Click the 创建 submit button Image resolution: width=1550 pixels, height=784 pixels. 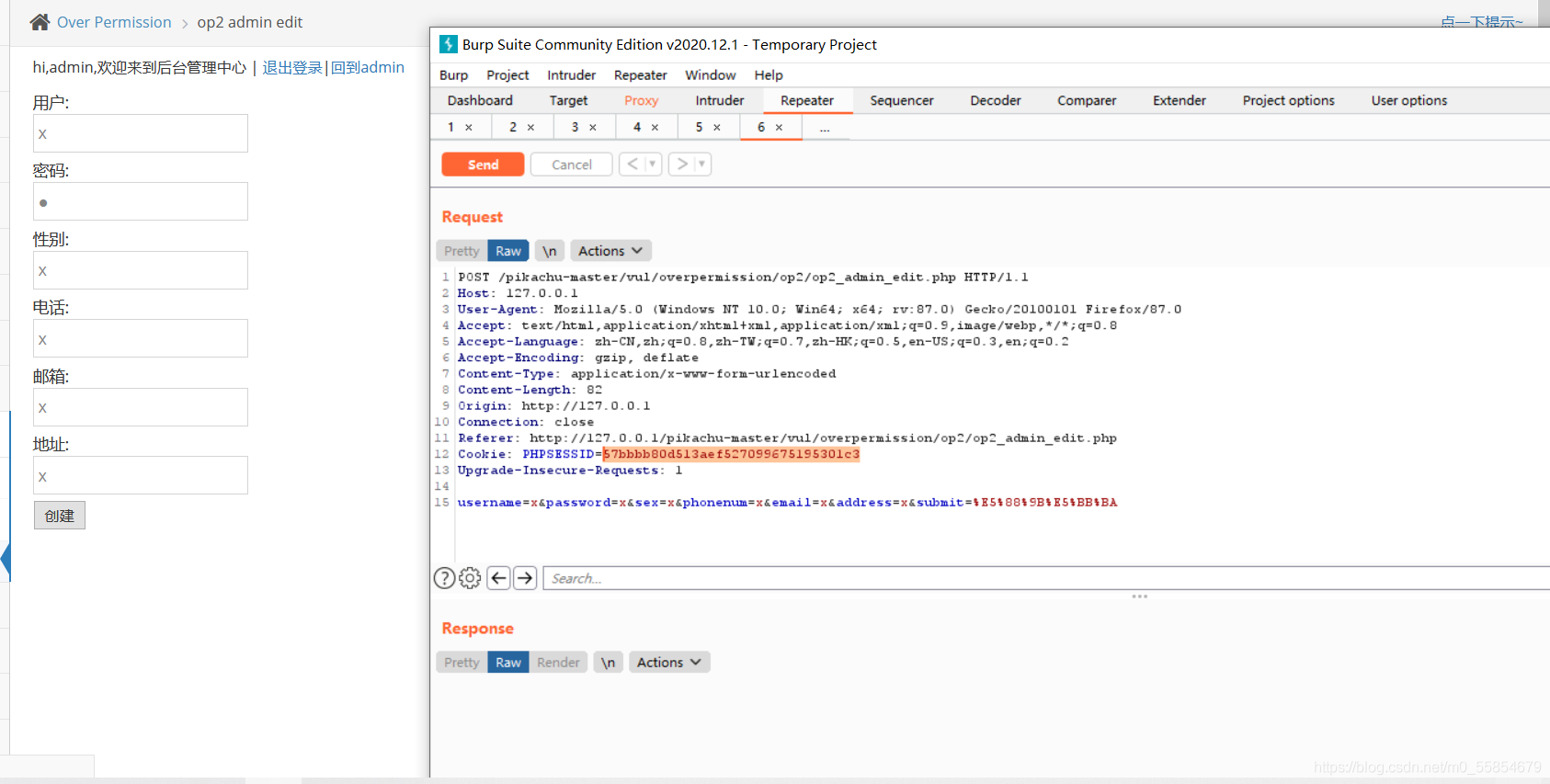click(x=60, y=516)
